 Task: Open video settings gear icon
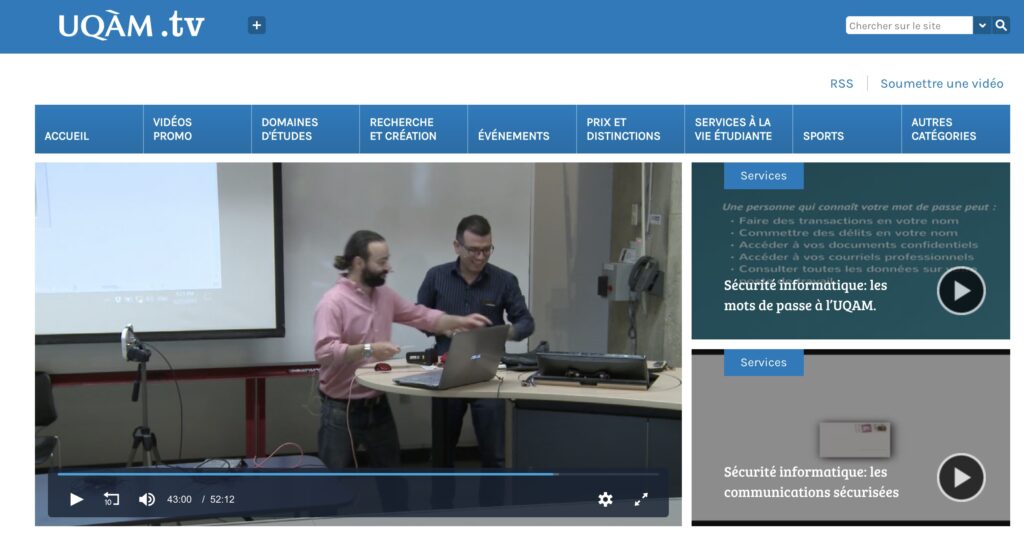tap(605, 499)
